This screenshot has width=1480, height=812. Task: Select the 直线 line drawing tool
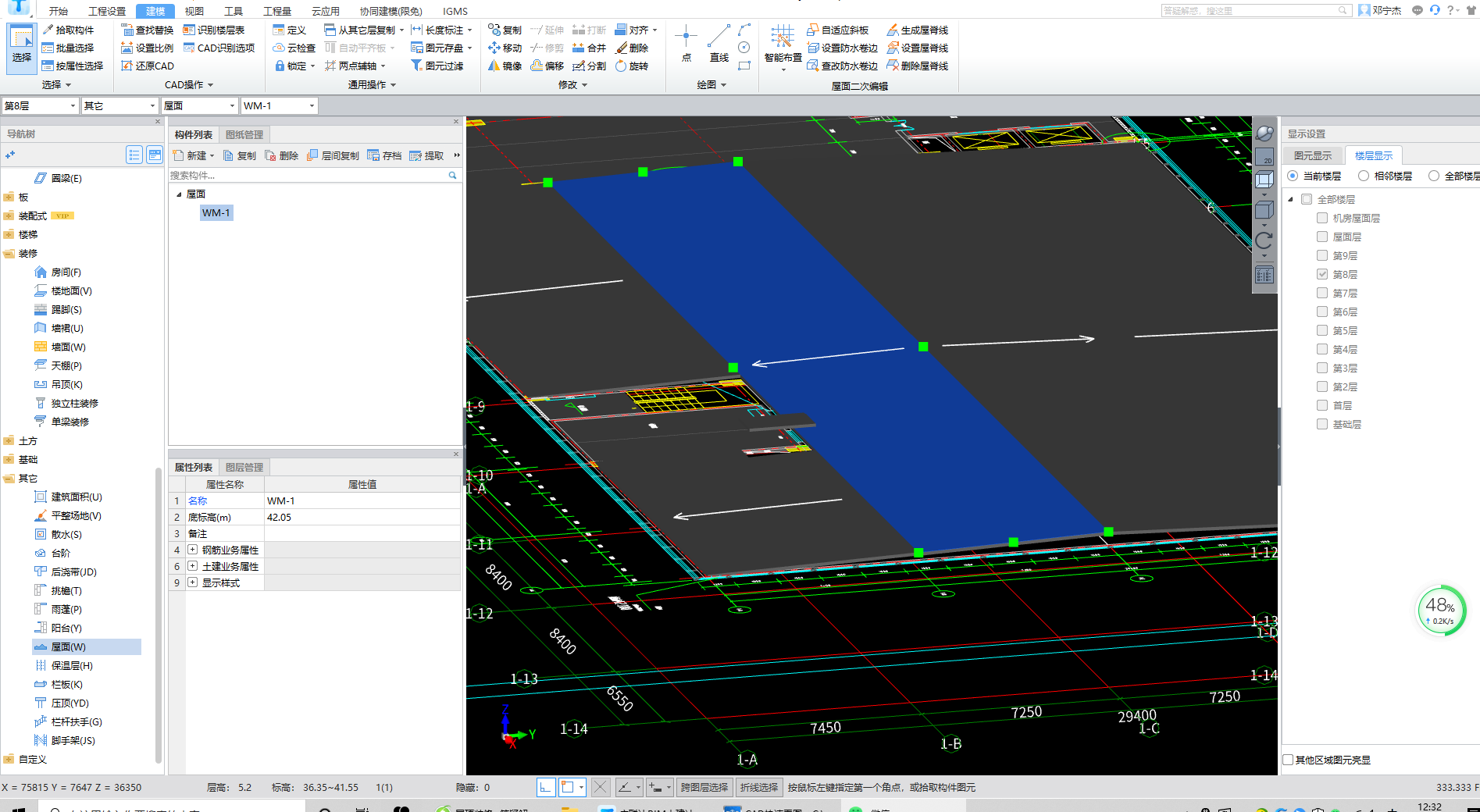point(719,44)
